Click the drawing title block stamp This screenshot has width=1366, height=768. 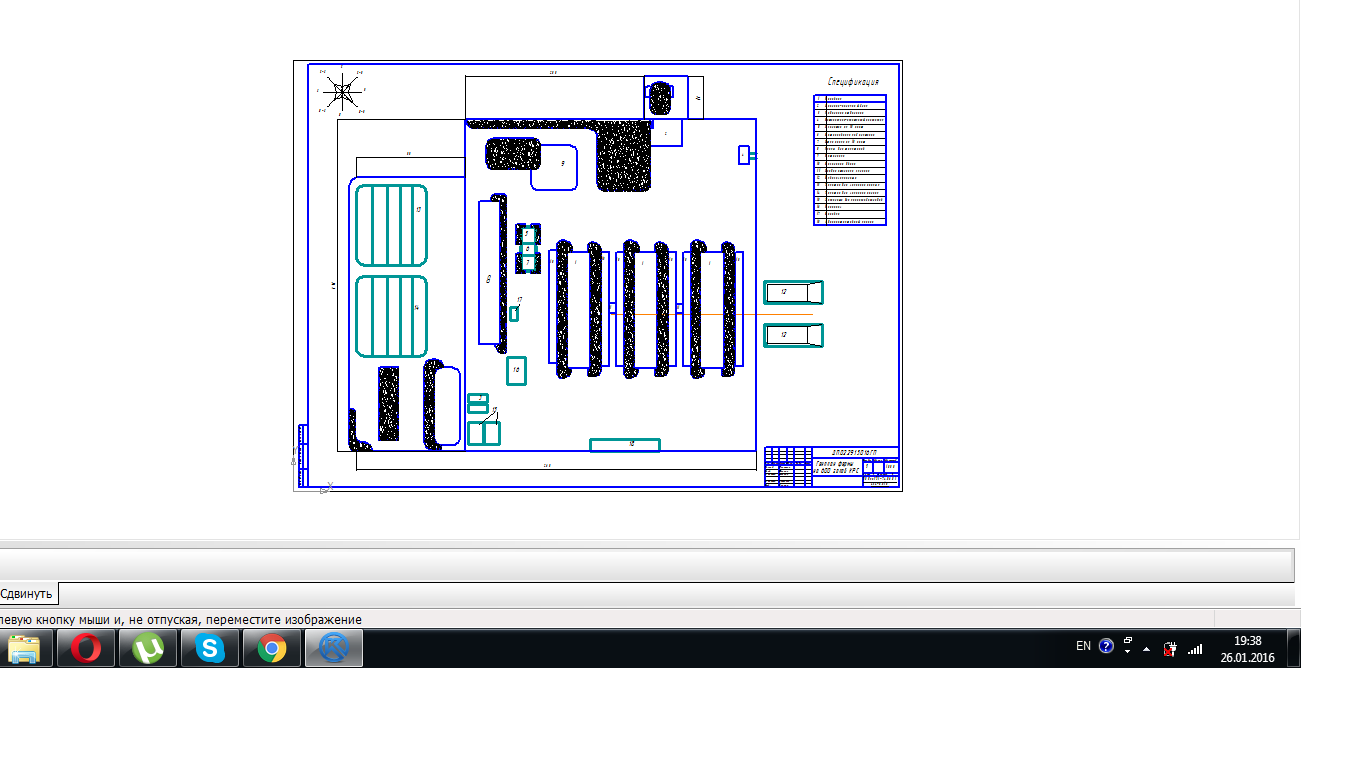(x=832, y=467)
